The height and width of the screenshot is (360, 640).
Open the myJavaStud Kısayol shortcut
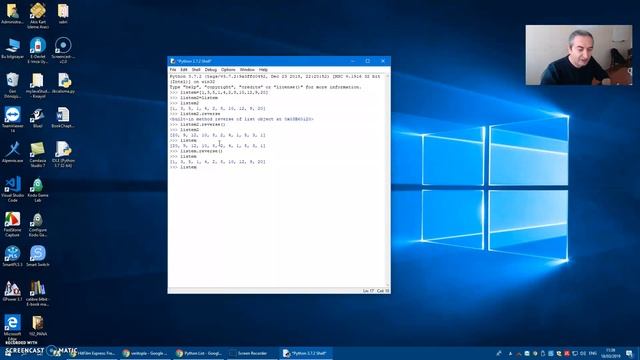tap(38, 85)
